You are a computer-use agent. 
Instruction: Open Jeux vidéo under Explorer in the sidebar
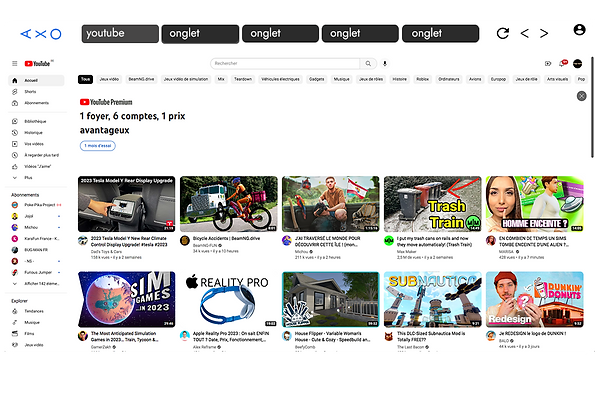[36, 345]
